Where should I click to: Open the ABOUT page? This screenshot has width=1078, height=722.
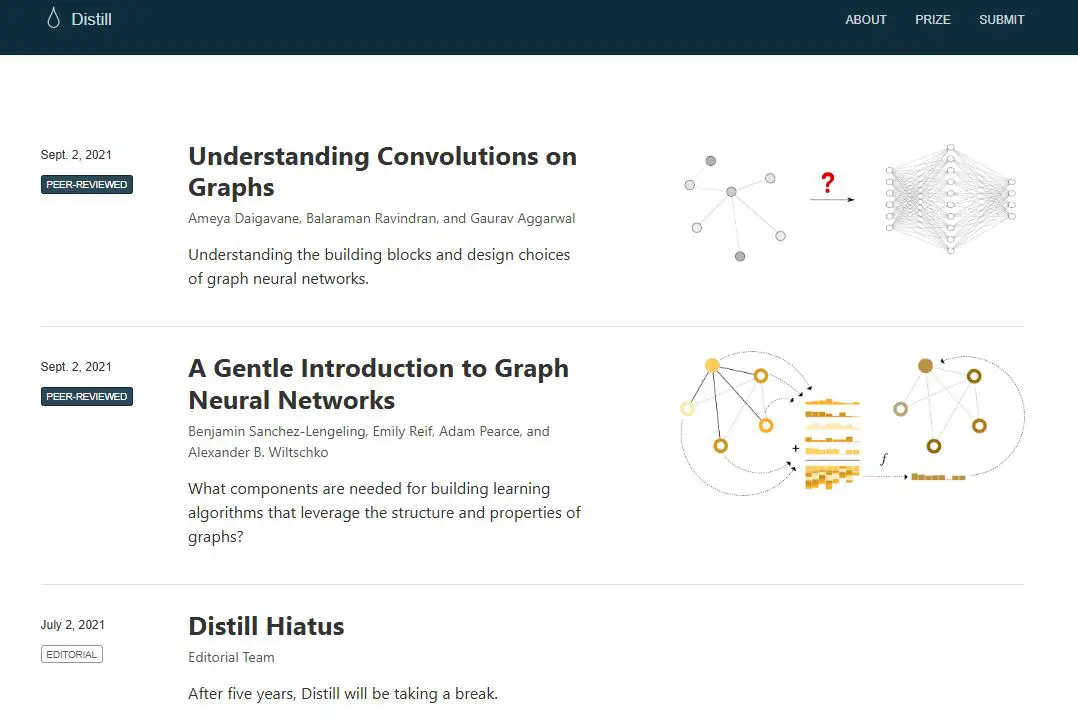pos(866,19)
